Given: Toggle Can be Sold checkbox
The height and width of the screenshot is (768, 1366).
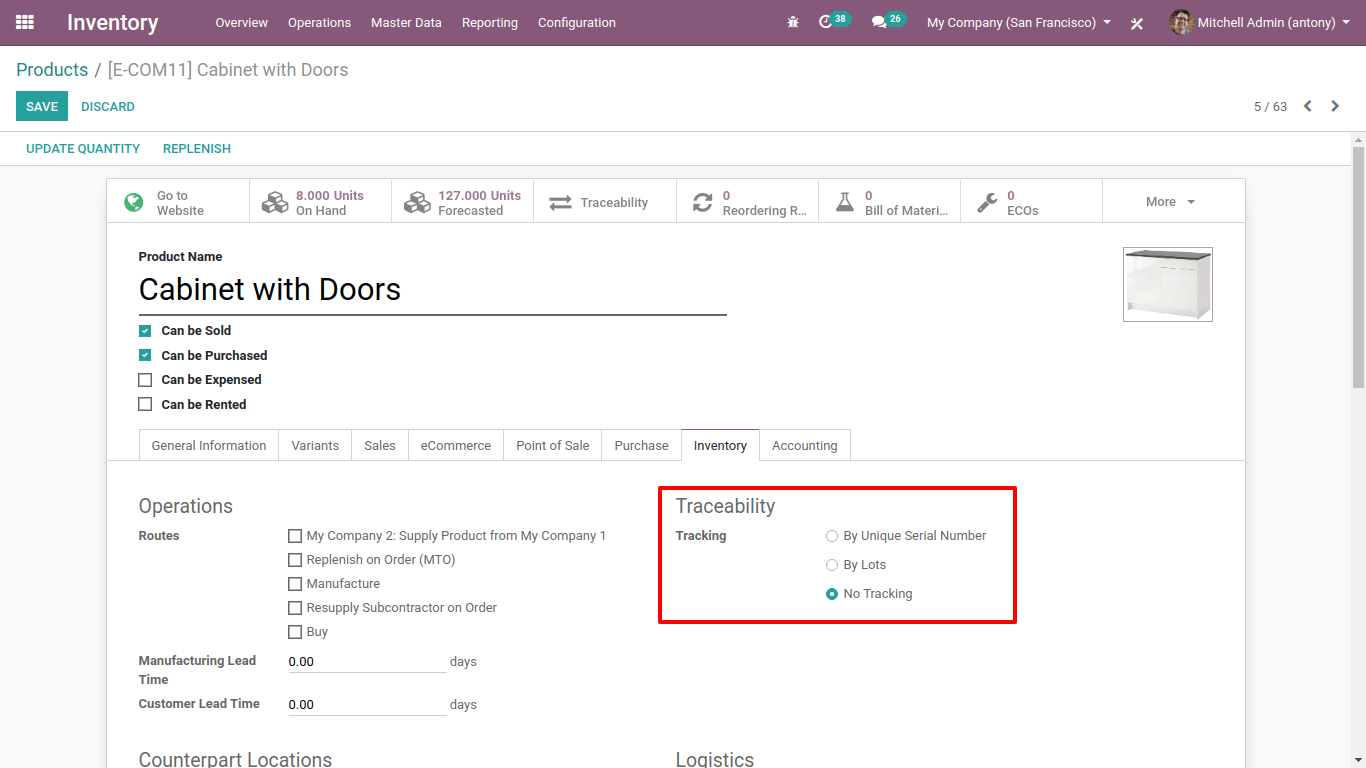Looking at the screenshot, I should 145,331.
